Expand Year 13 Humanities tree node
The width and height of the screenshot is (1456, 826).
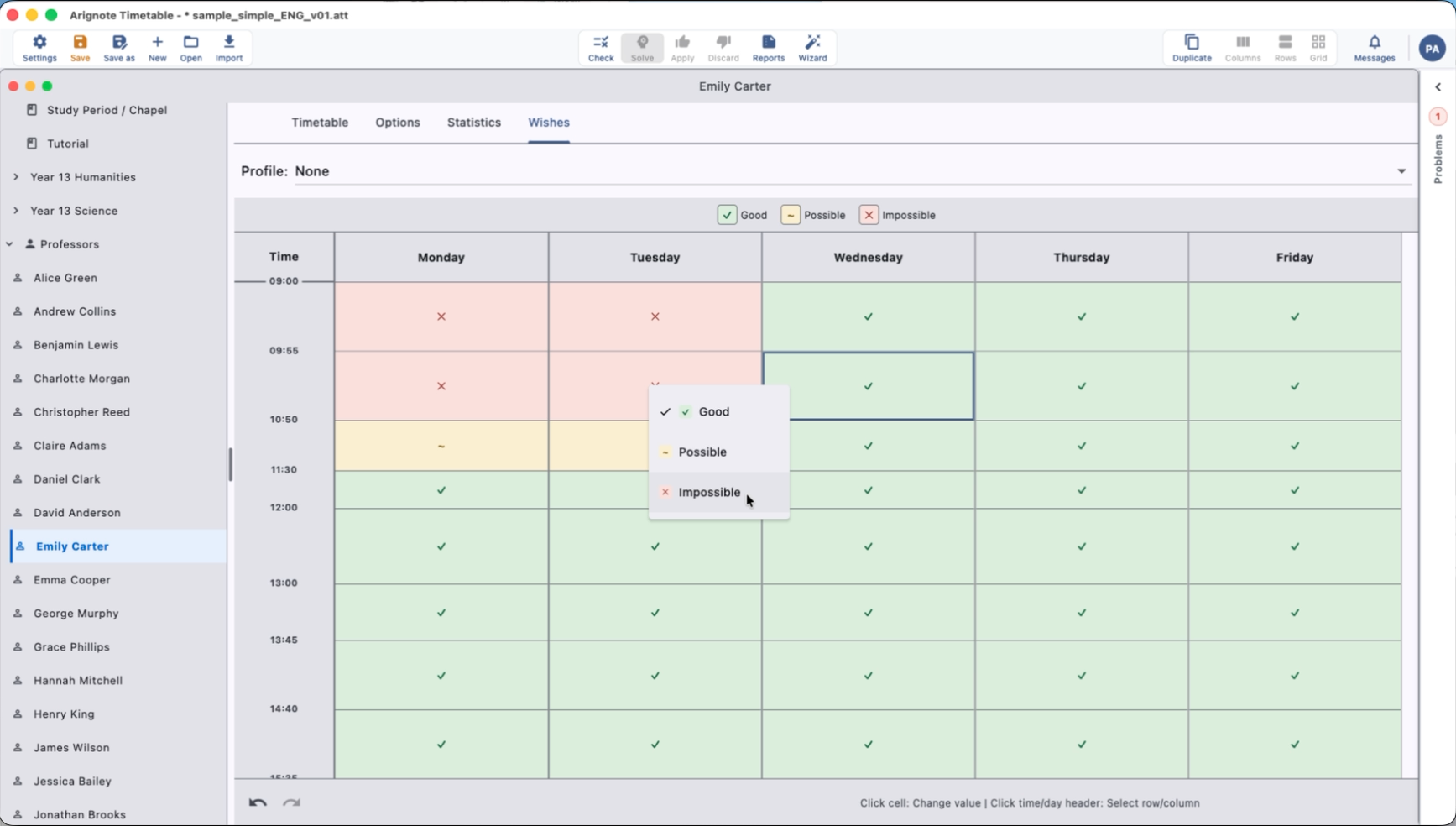point(16,177)
